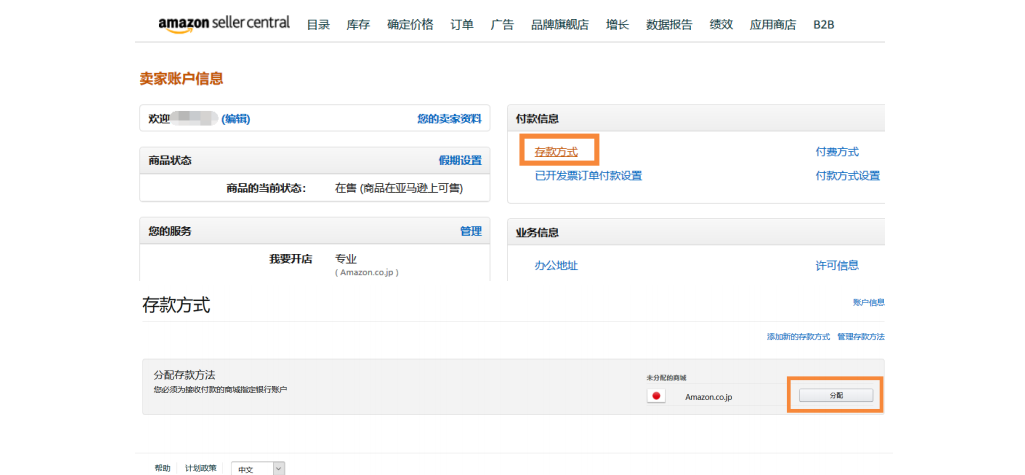1025x475 pixels.
Task: Open the 数据报告 menu
Action: [669, 25]
